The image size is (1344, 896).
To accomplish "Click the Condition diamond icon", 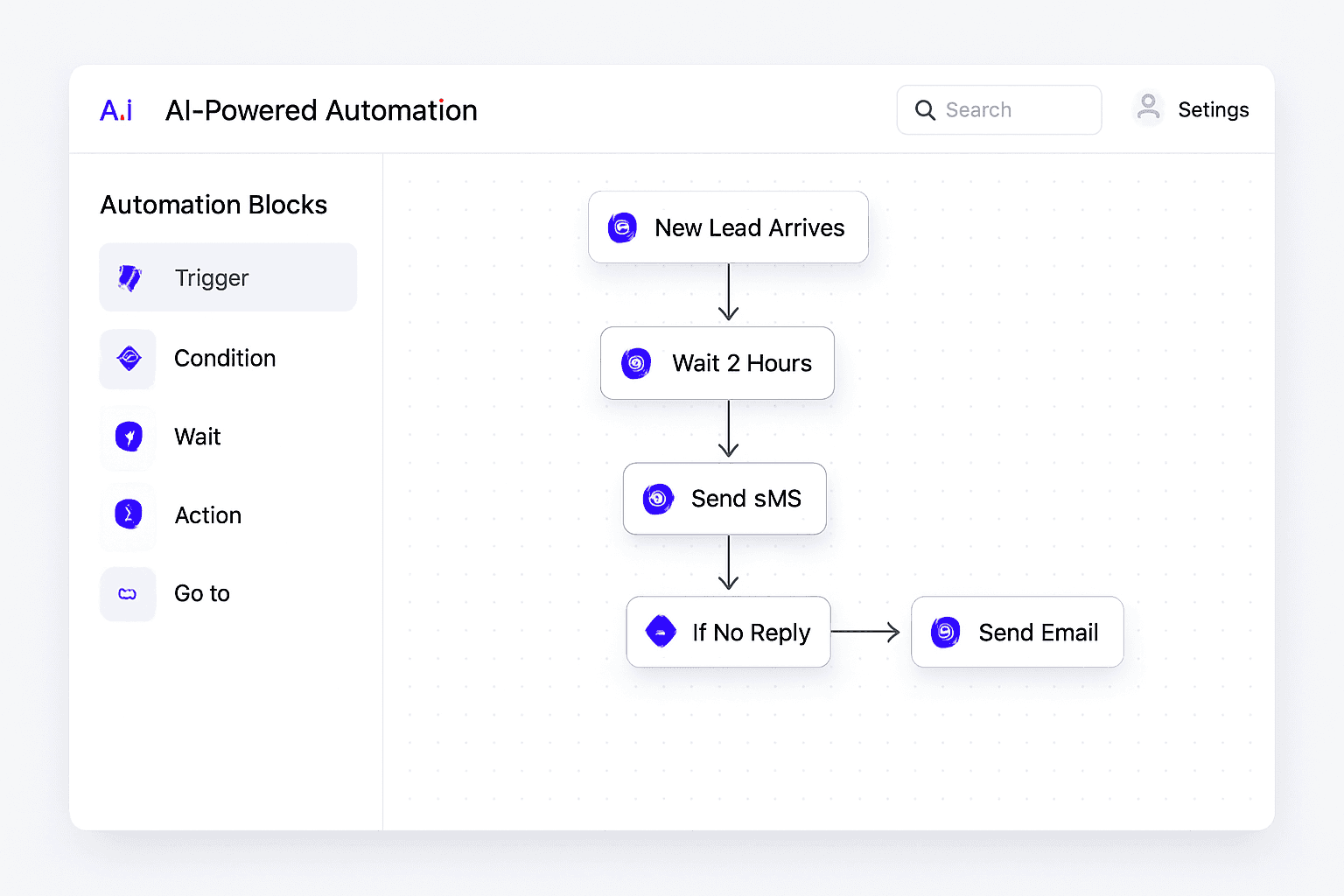I will pyautogui.click(x=128, y=358).
